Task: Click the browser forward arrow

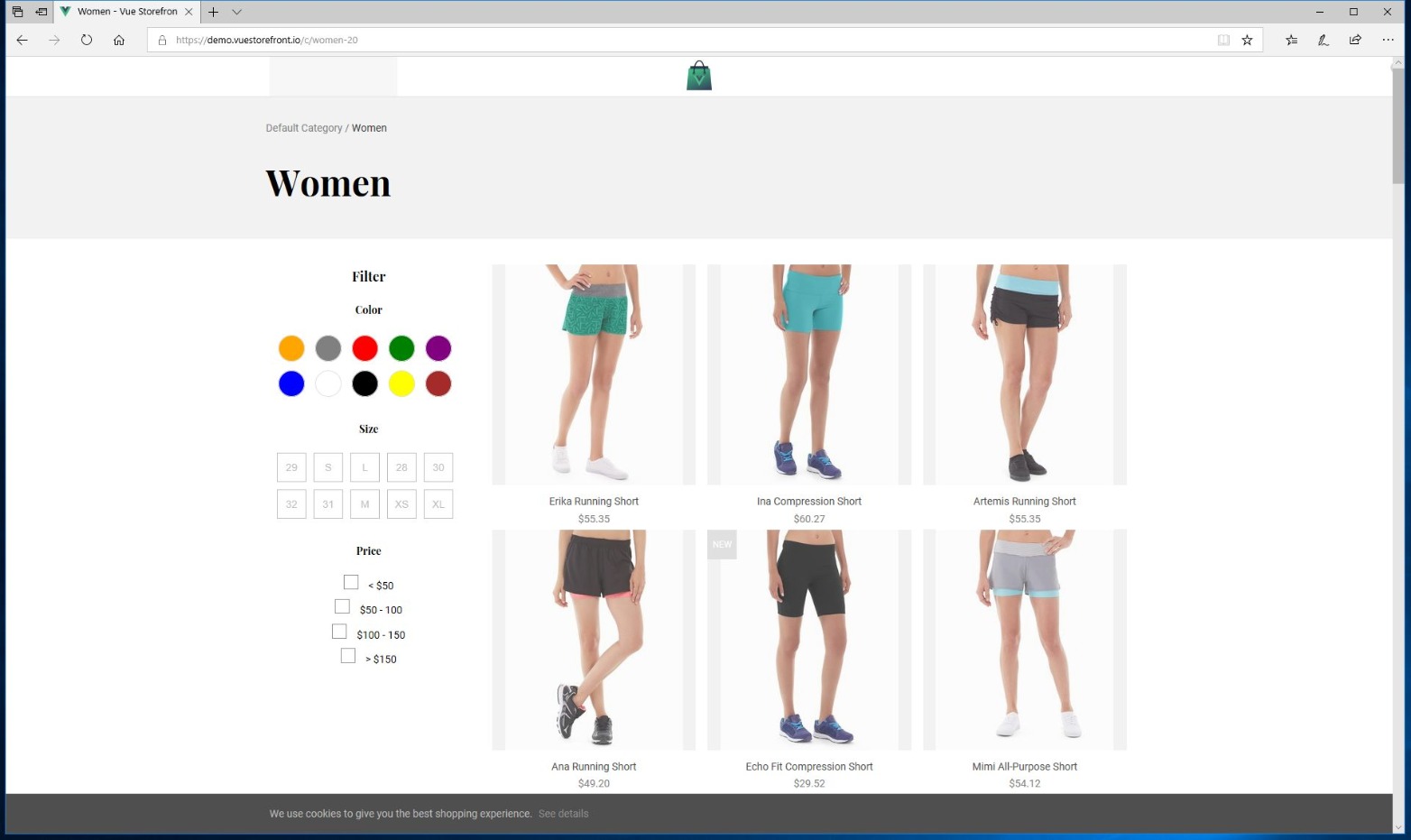Action: click(x=54, y=40)
